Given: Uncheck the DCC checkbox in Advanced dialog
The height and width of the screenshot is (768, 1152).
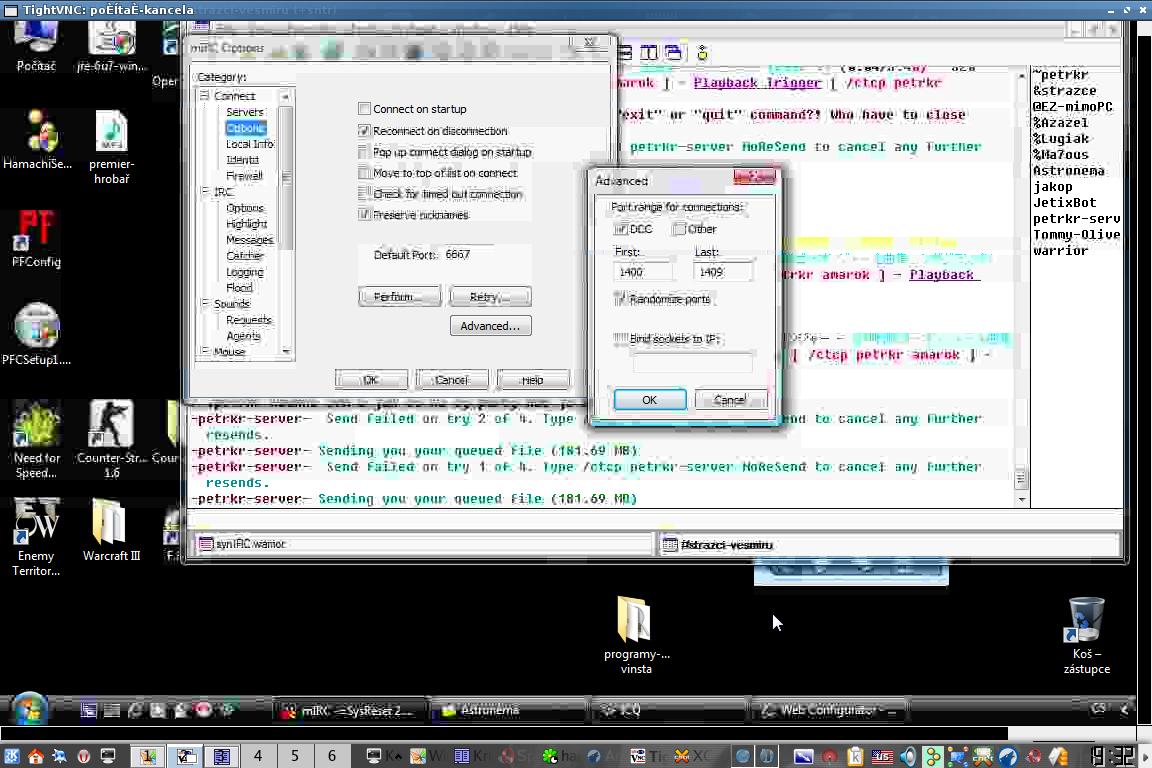Looking at the screenshot, I should pyautogui.click(x=621, y=229).
